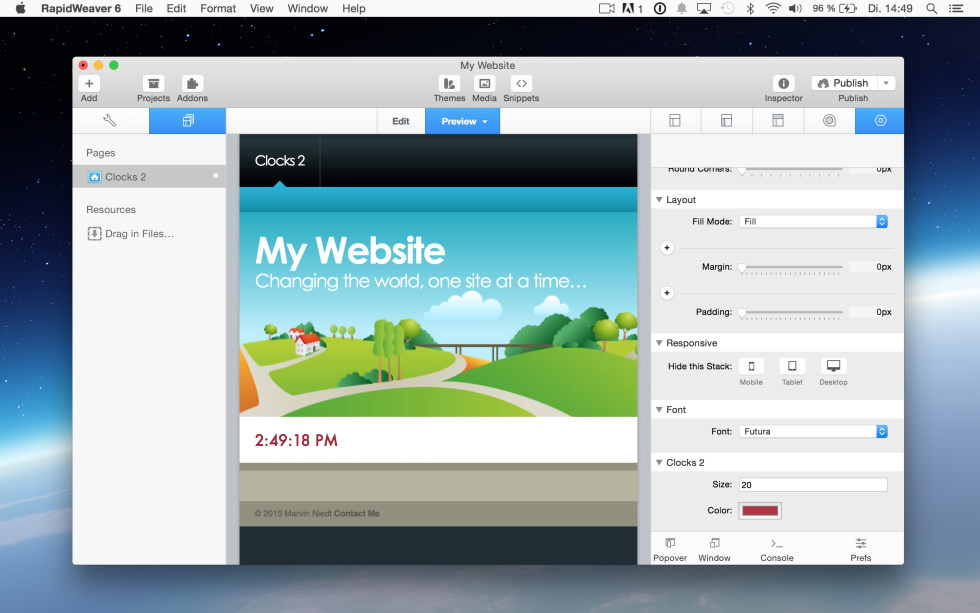
Task: Toggle hide stack on Desktop
Action: [x=833, y=366]
